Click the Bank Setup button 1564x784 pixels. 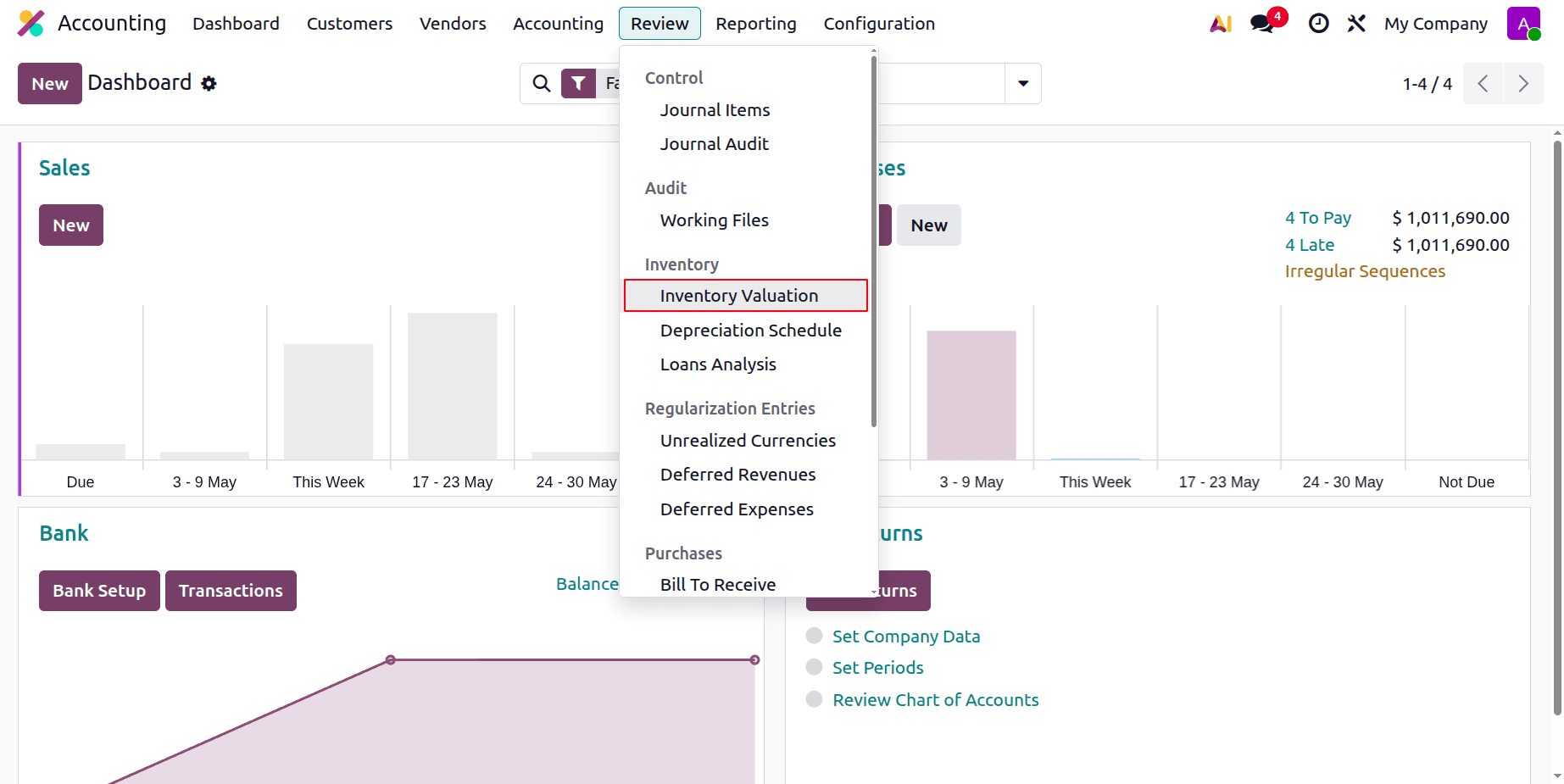99,591
